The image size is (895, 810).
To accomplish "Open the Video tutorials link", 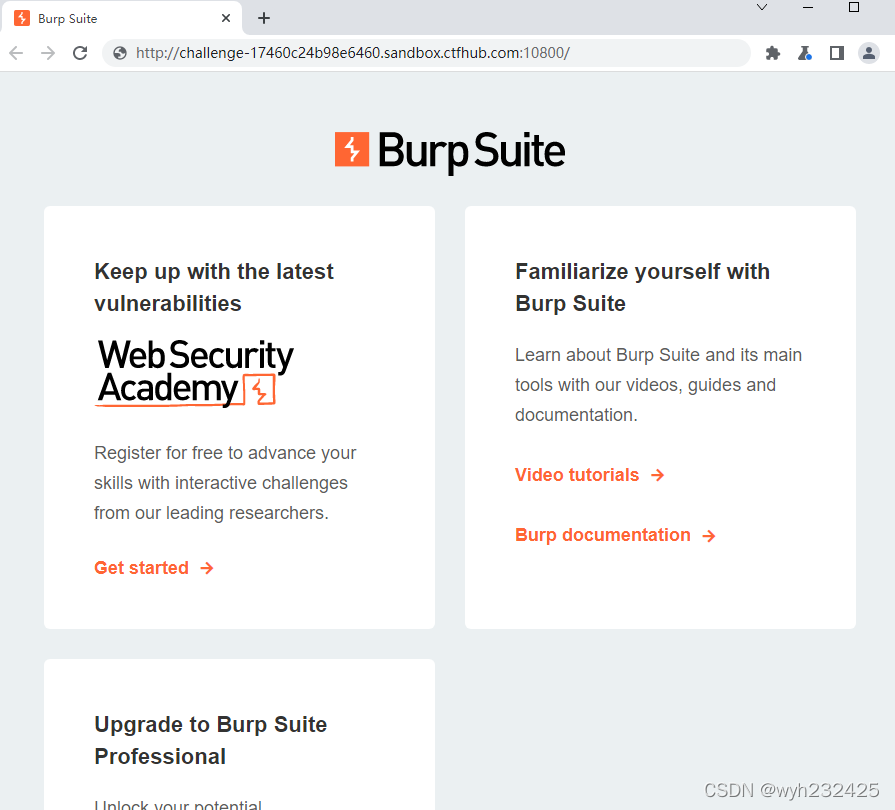I will coord(590,475).
